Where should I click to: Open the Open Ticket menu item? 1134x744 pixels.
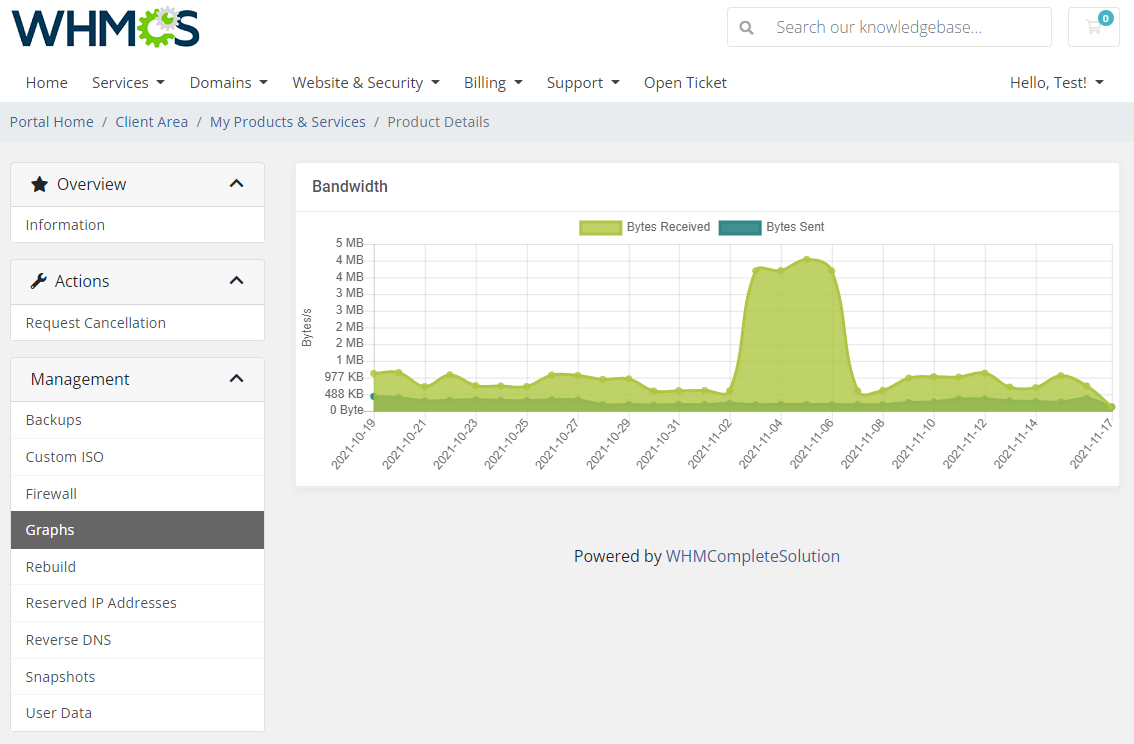[685, 82]
